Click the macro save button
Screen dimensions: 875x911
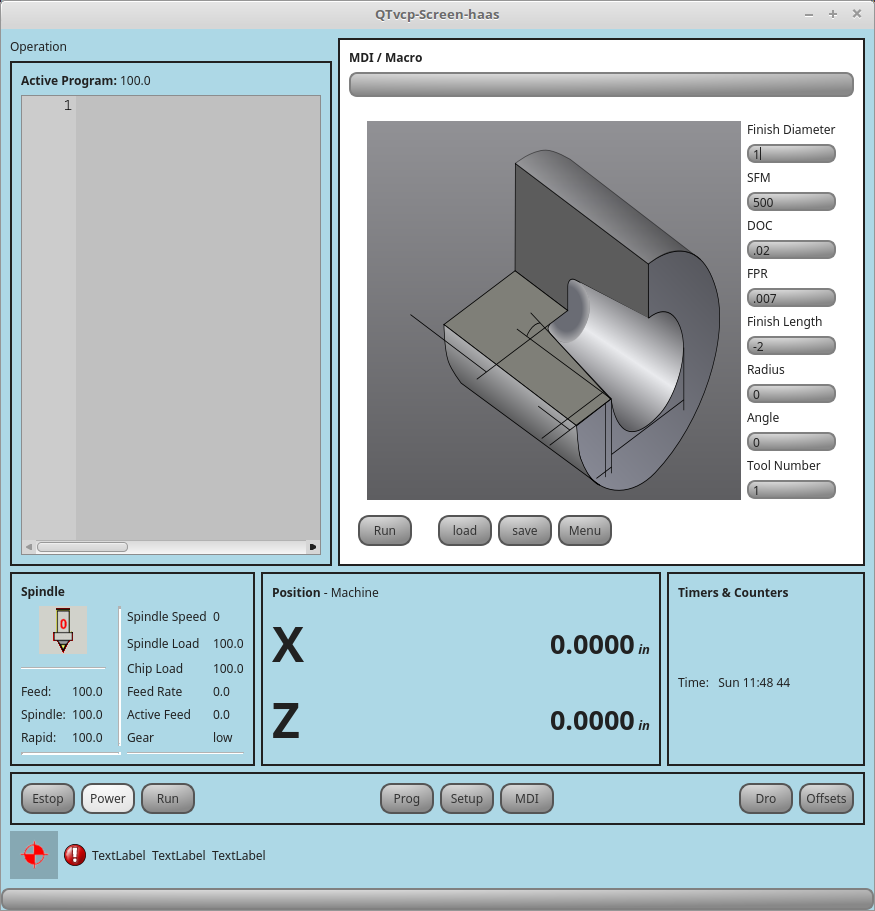pos(525,530)
